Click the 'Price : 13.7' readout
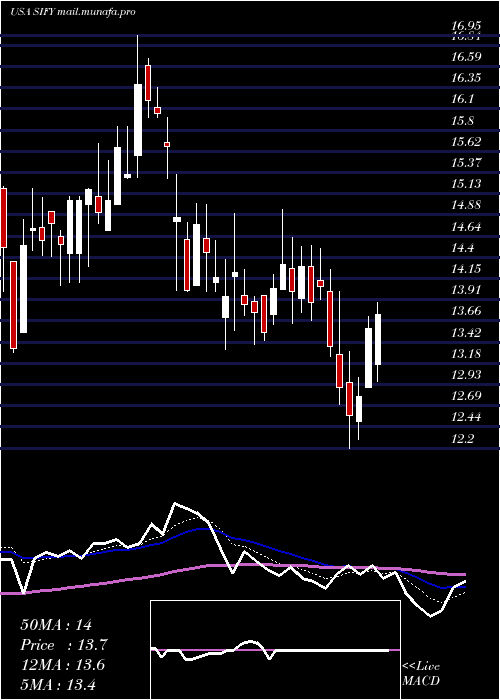Image resolution: width=500 pixels, height=700 pixels. pos(64,645)
